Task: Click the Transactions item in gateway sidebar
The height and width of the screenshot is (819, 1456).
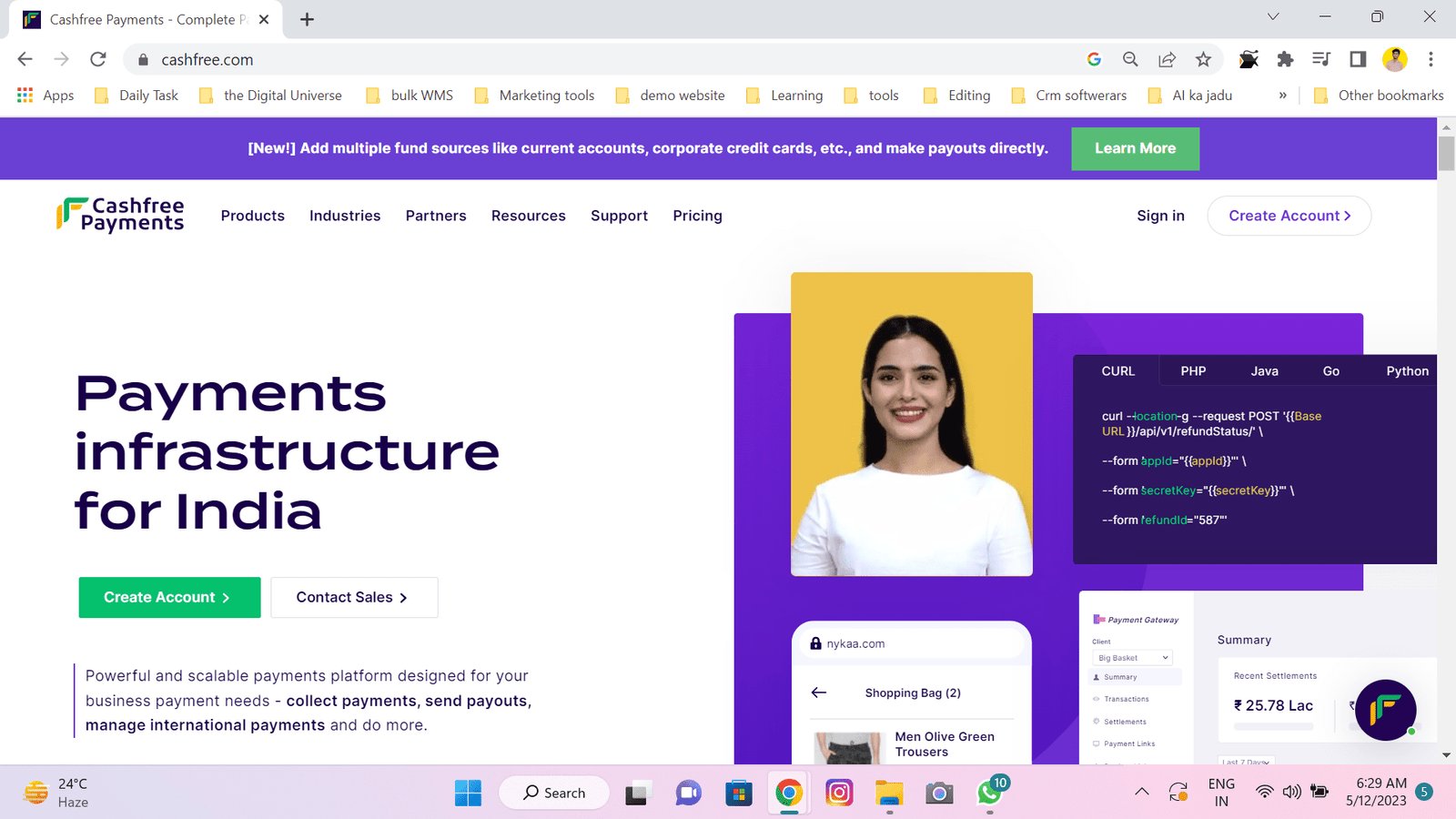Action: pos(1126,699)
